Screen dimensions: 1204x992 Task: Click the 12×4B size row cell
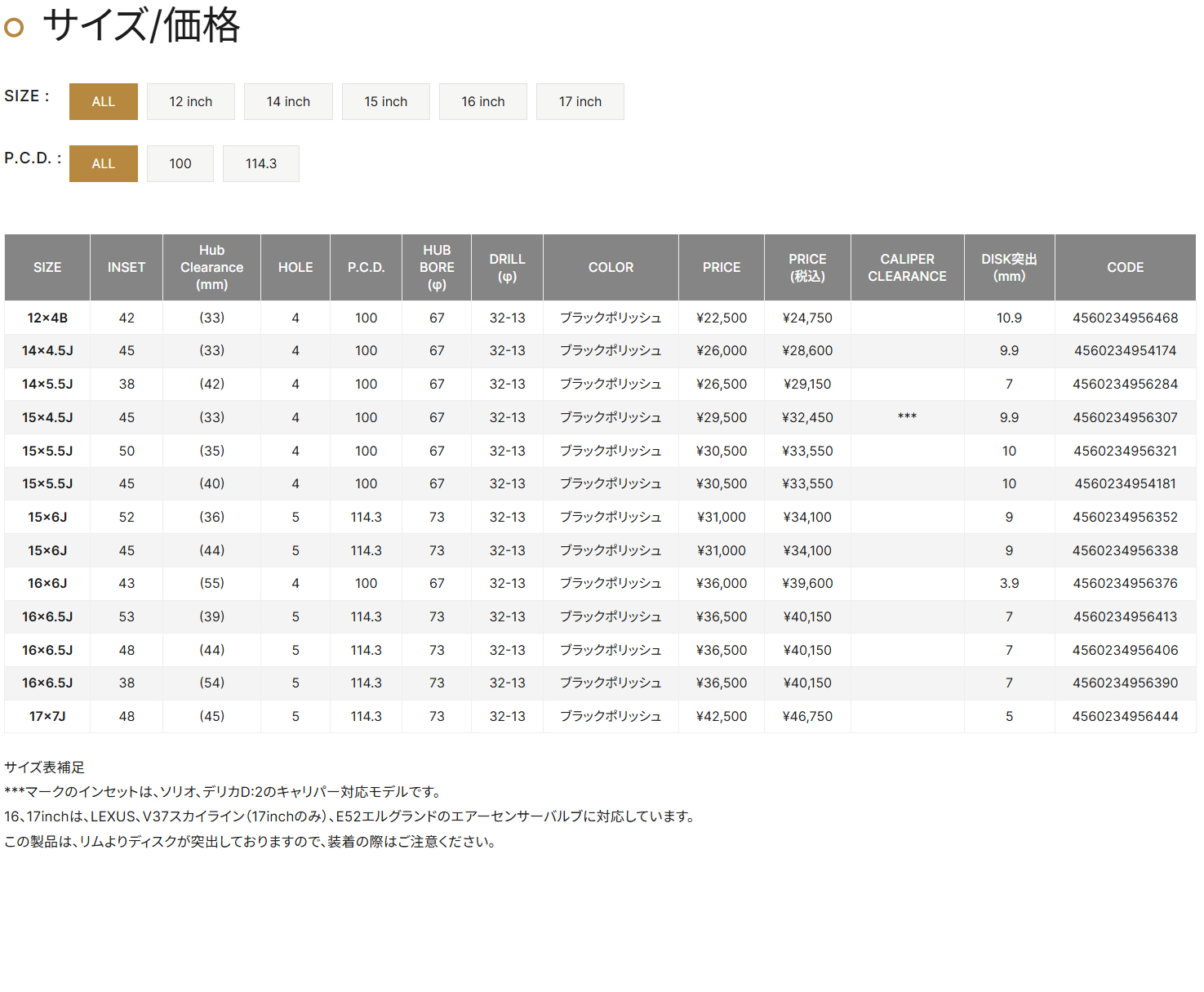[47, 318]
